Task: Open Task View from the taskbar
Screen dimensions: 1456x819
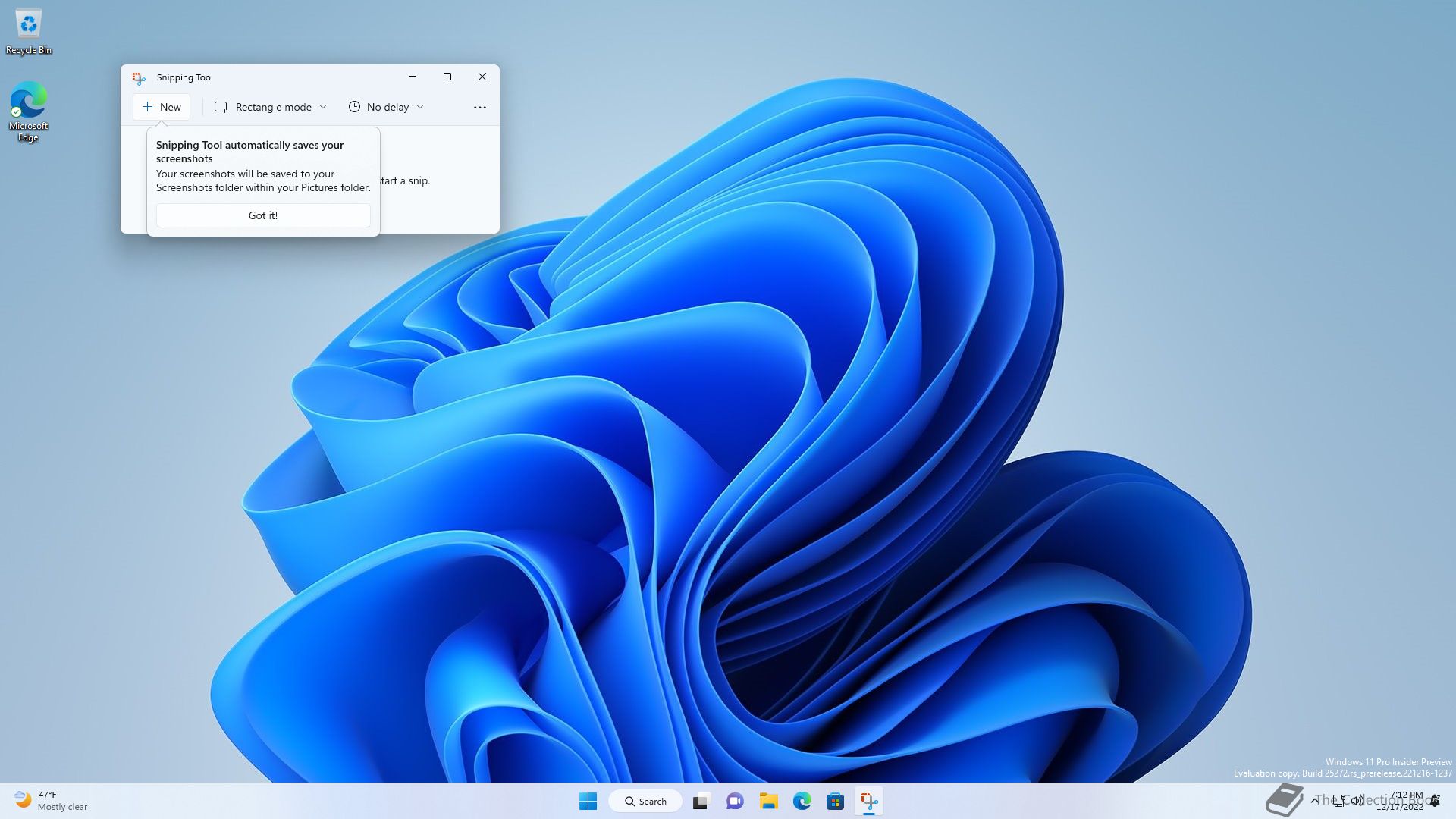Action: [701, 801]
